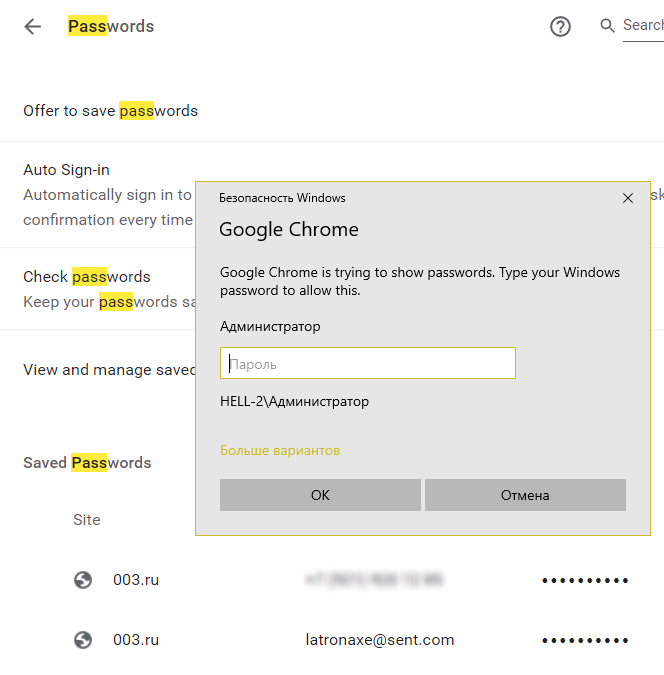Click the globe icon beside latronaxe@sent.com row

point(84,640)
